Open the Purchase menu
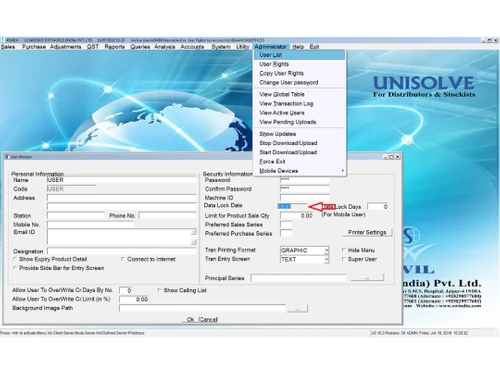 click(34, 47)
